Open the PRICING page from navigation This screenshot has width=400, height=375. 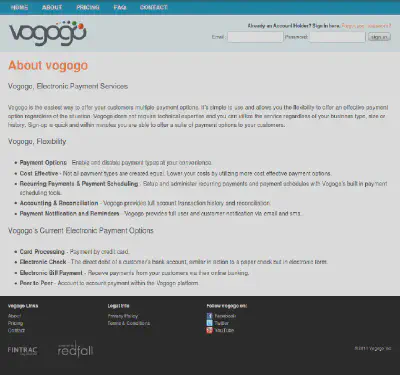[x=88, y=7]
